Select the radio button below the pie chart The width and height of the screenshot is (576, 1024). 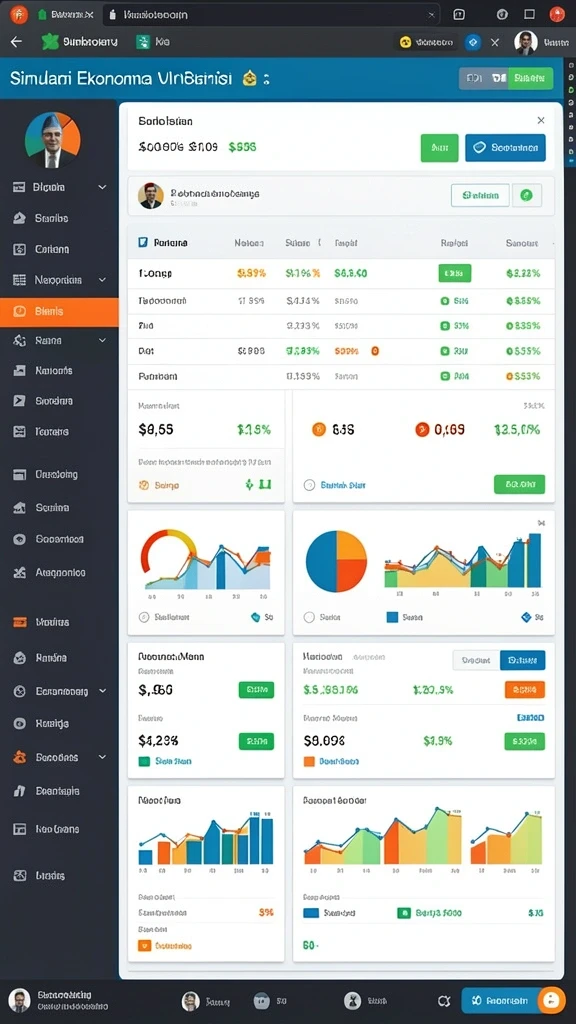pos(310,616)
